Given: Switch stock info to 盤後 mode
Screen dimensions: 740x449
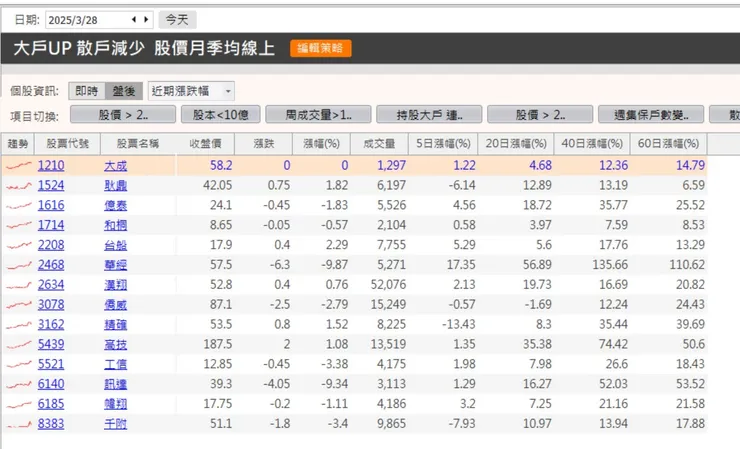Looking at the screenshot, I should click(124, 91).
